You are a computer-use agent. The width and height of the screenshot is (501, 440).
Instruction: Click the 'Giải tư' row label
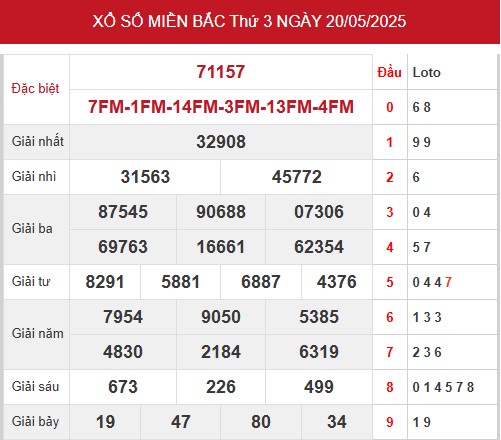(31, 281)
